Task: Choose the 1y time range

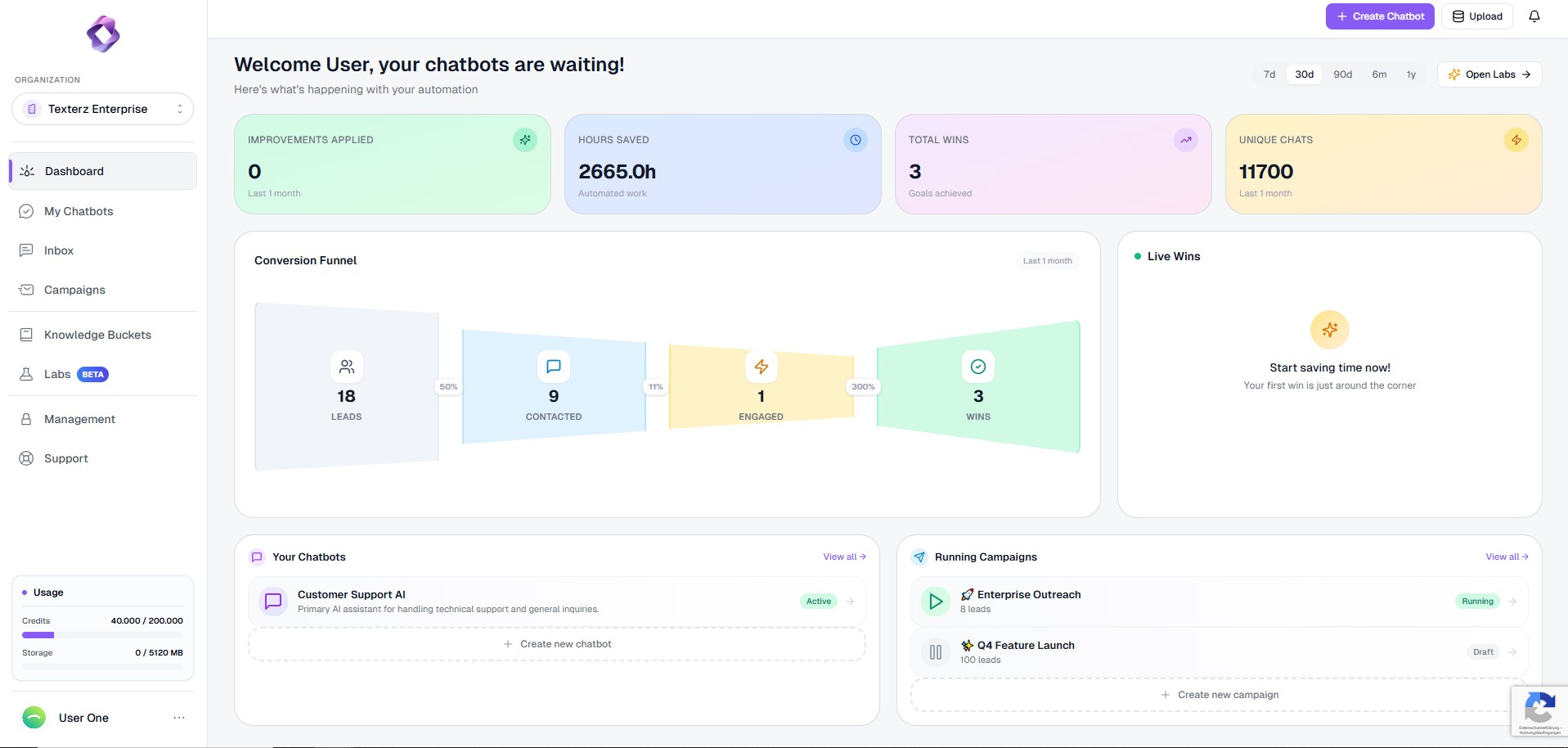Action: [x=1411, y=74]
